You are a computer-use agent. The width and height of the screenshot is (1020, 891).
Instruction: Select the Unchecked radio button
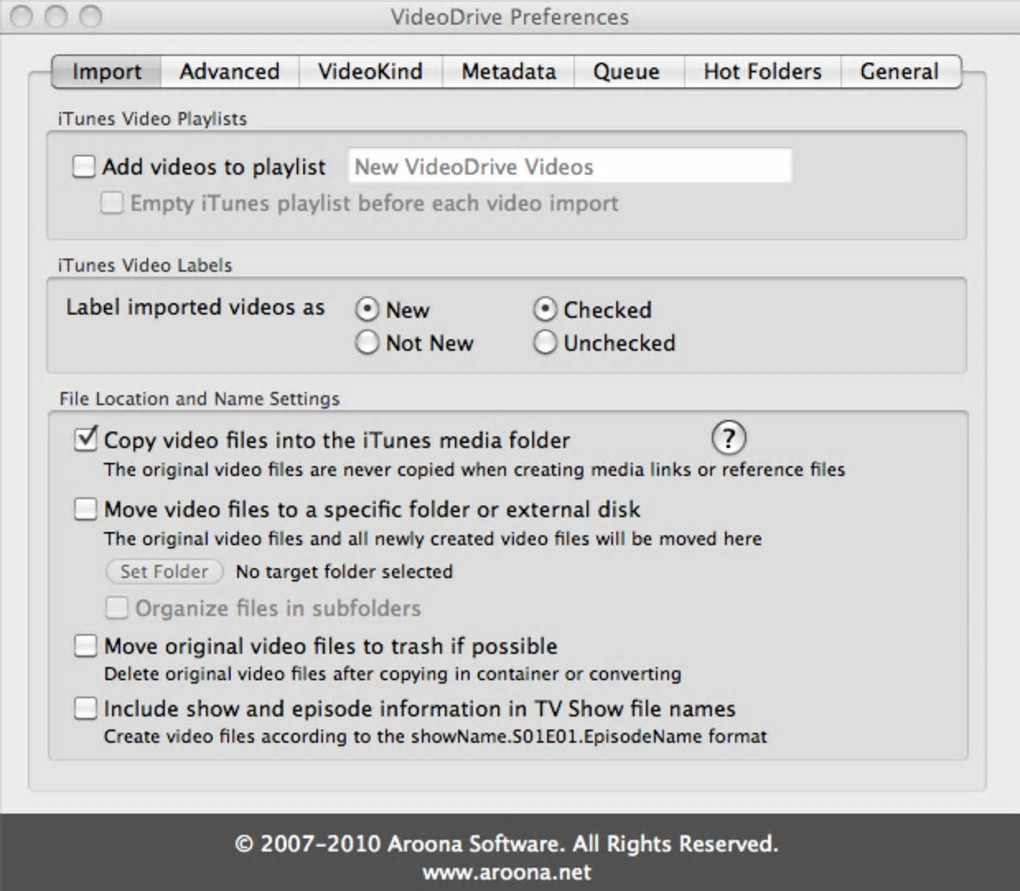pos(545,343)
